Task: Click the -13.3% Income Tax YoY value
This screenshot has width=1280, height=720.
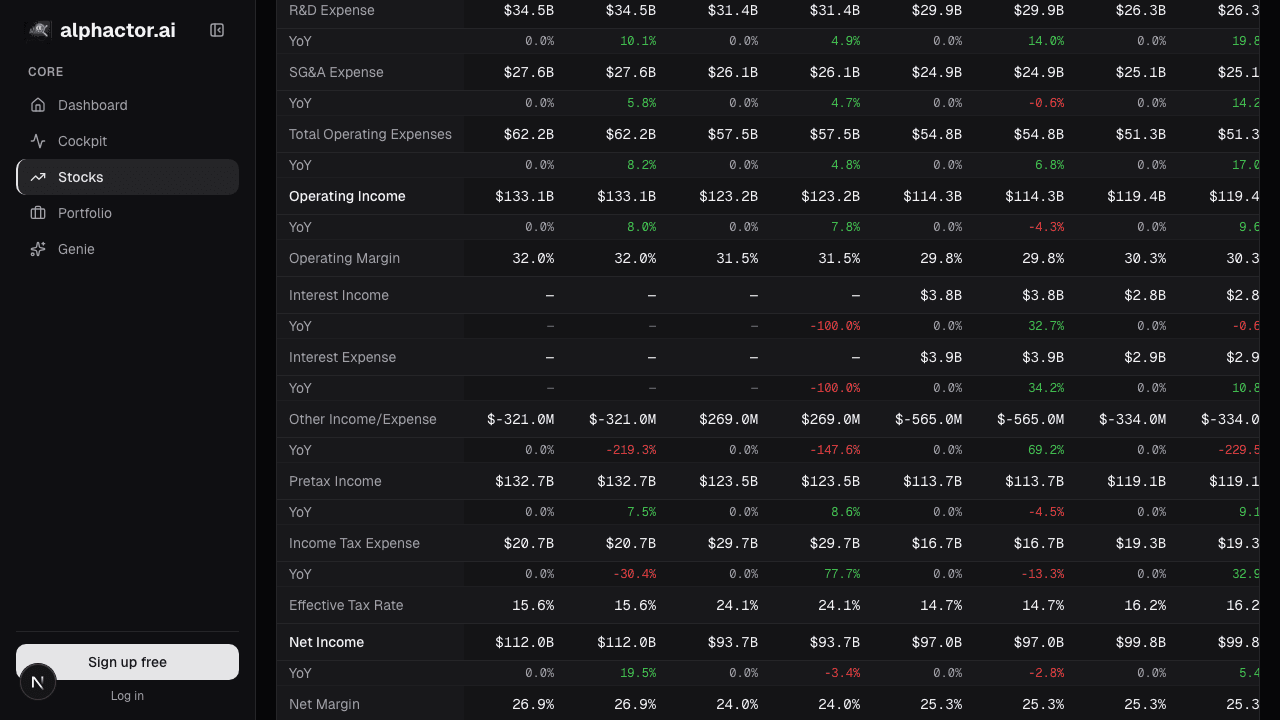Action: click(1043, 574)
